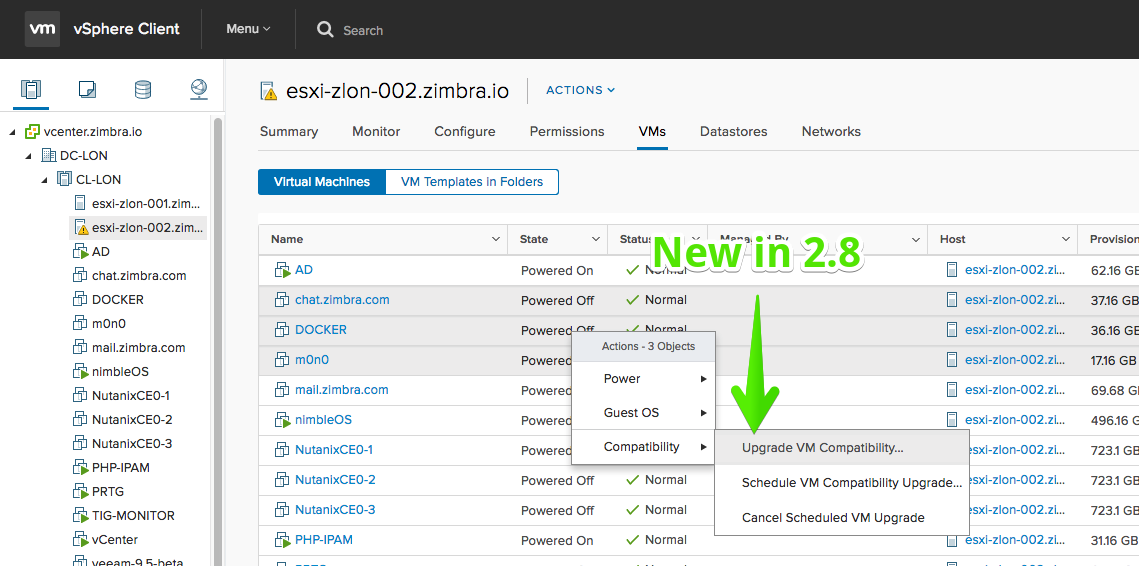Click Powered On state in PHP-IPAM row
This screenshot has height=566, width=1139.
click(557, 541)
